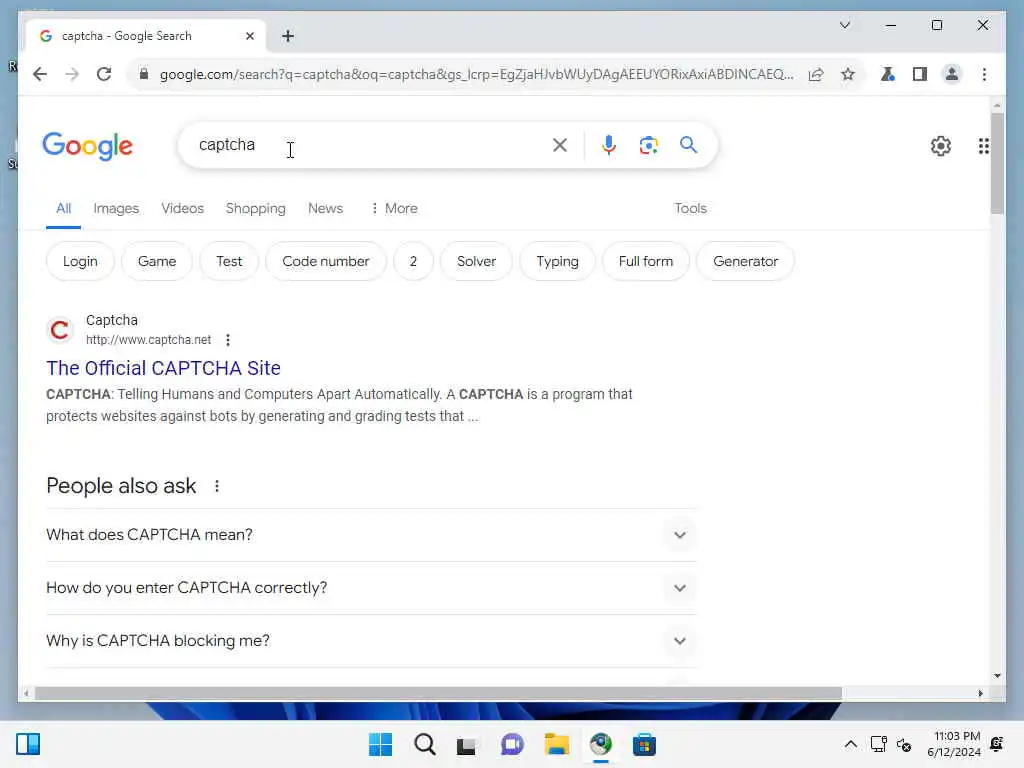Toggle the browser side panel

(920, 74)
